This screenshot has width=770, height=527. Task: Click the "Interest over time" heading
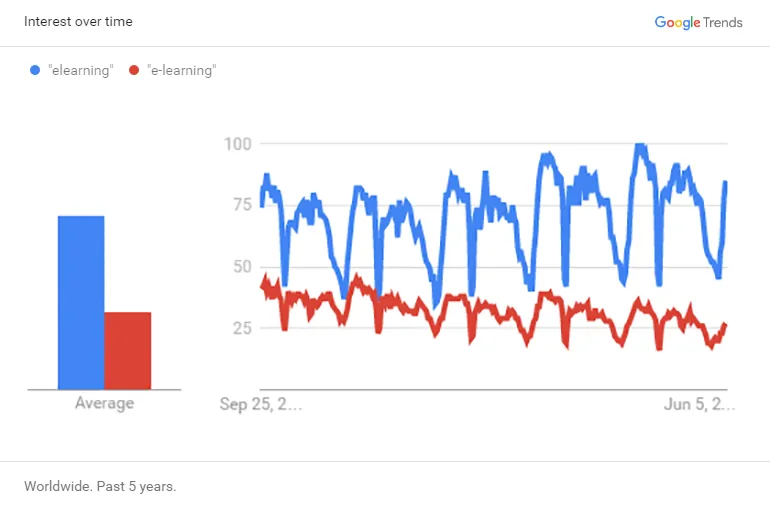[x=78, y=22]
